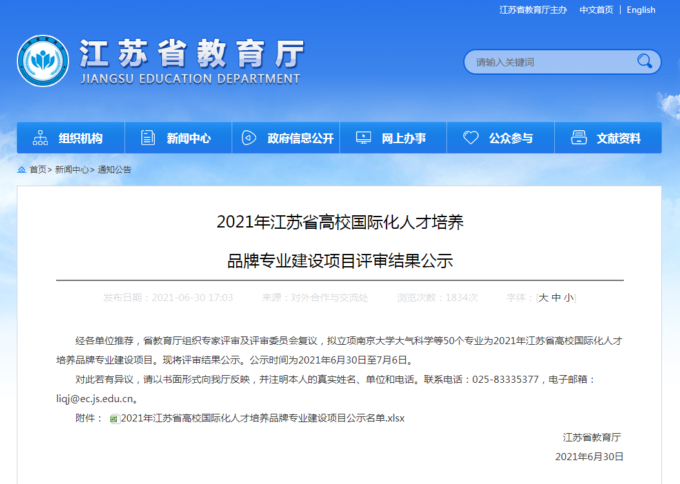Viewport: 680px width, 484px height.
Task: Click the xlsx attachment file icon
Action: pyautogui.click(x=113, y=418)
